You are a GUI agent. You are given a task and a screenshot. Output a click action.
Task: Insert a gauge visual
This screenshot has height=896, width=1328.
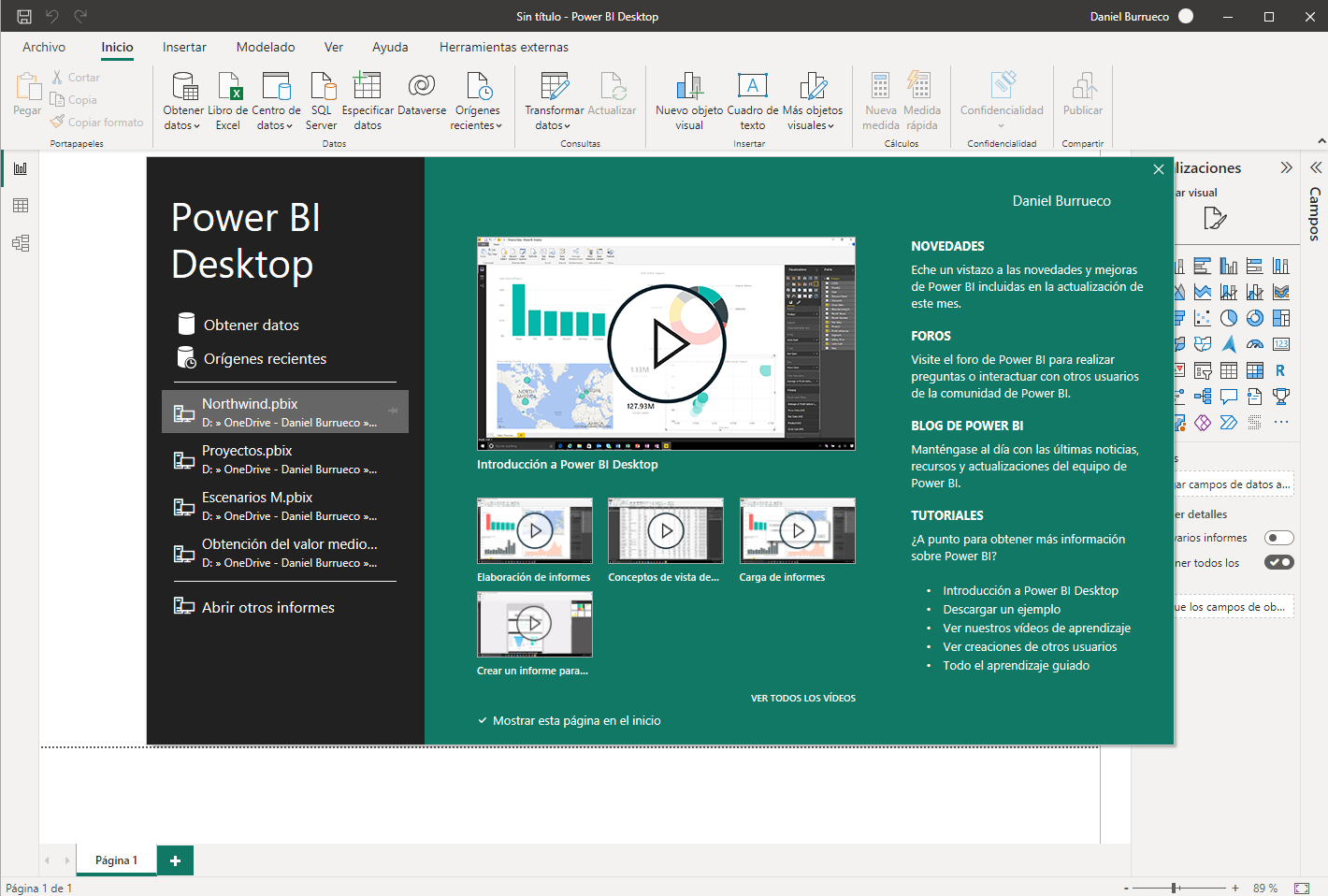[x=1255, y=343]
